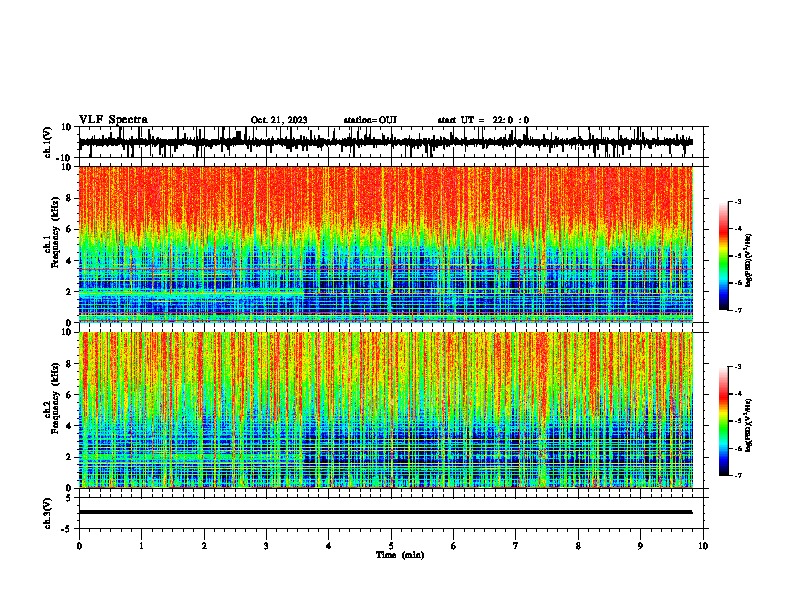Click time axis tick label 7

click(516, 546)
